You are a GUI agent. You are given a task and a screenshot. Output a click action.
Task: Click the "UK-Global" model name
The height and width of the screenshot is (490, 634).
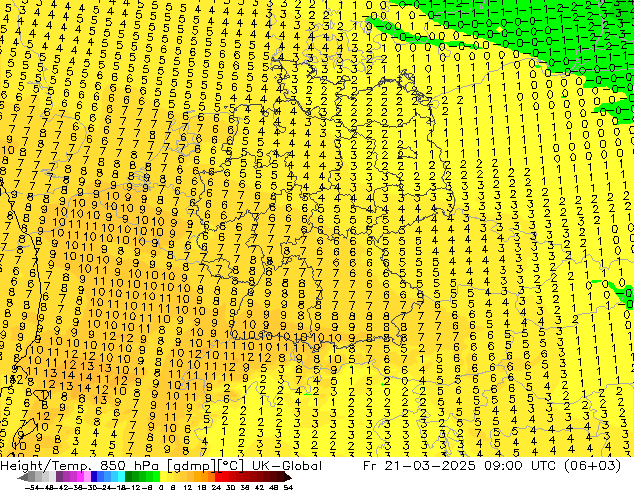click(287, 466)
